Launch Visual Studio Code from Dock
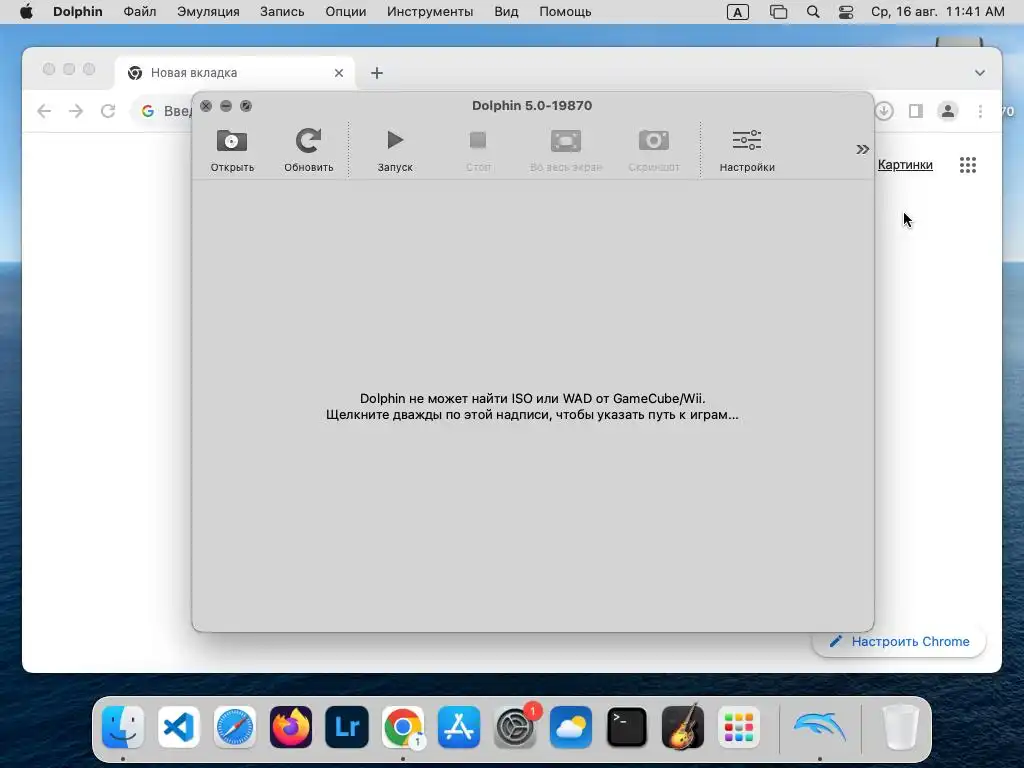The width and height of the screenshot is (1024, 768). [179, 727]
